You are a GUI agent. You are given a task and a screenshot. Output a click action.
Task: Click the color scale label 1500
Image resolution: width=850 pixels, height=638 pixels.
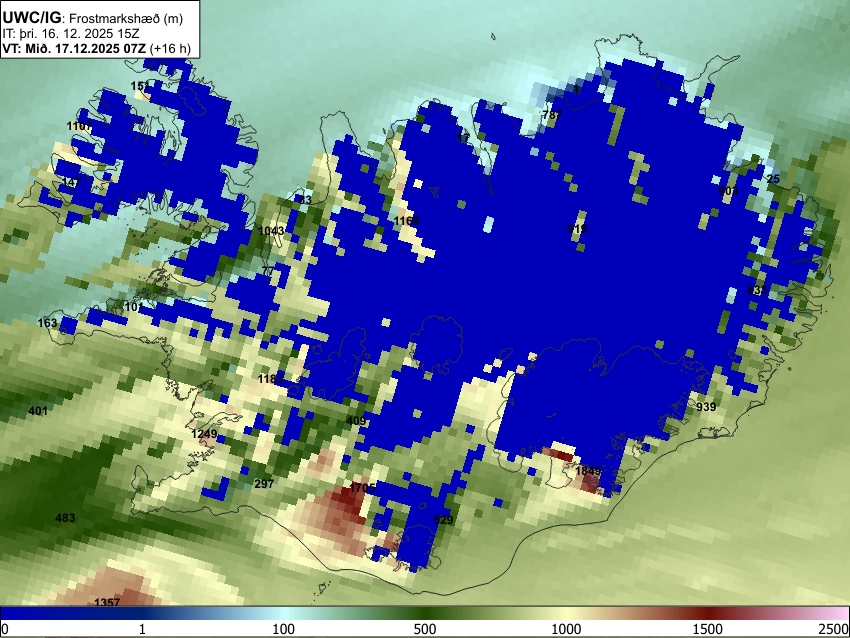[x=707, y=629]
